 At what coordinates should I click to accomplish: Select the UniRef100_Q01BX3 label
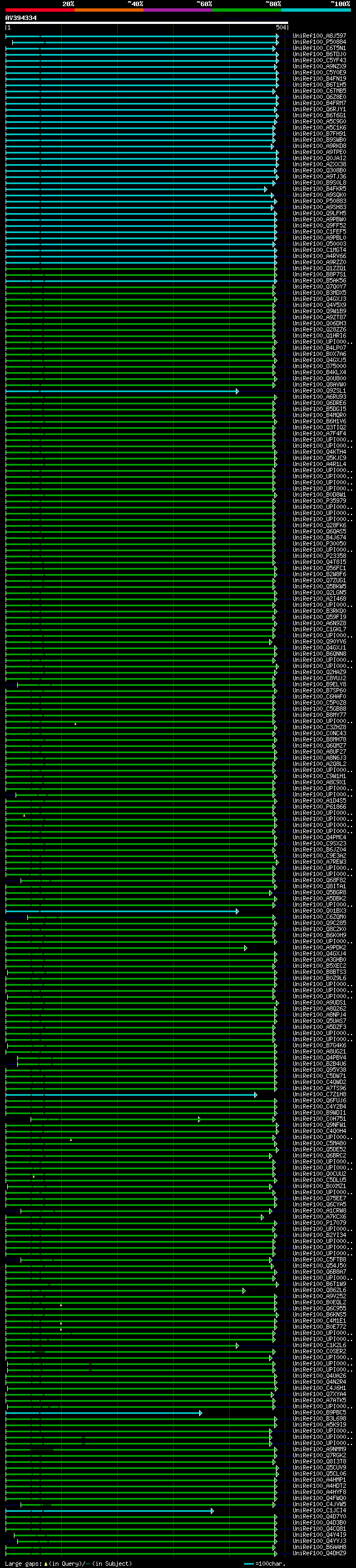pos(319,911)
